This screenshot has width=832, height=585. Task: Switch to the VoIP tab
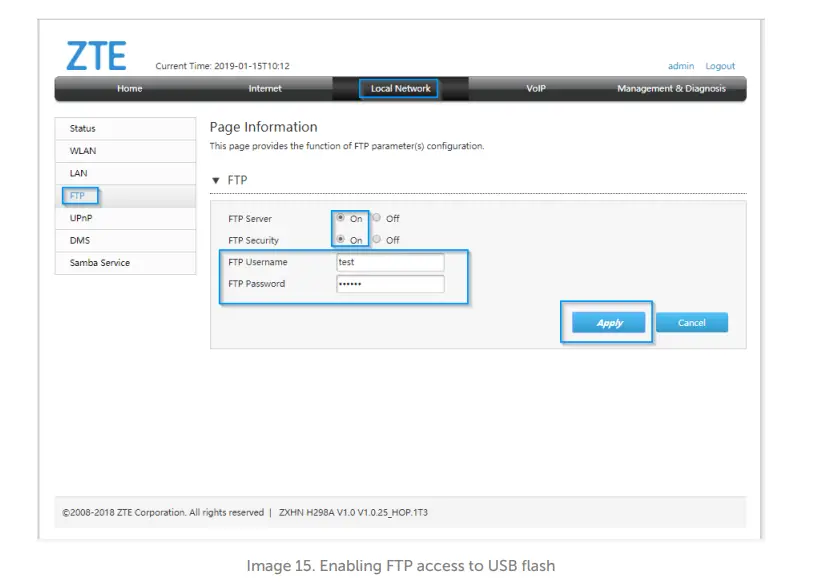[x=534, y=88]
